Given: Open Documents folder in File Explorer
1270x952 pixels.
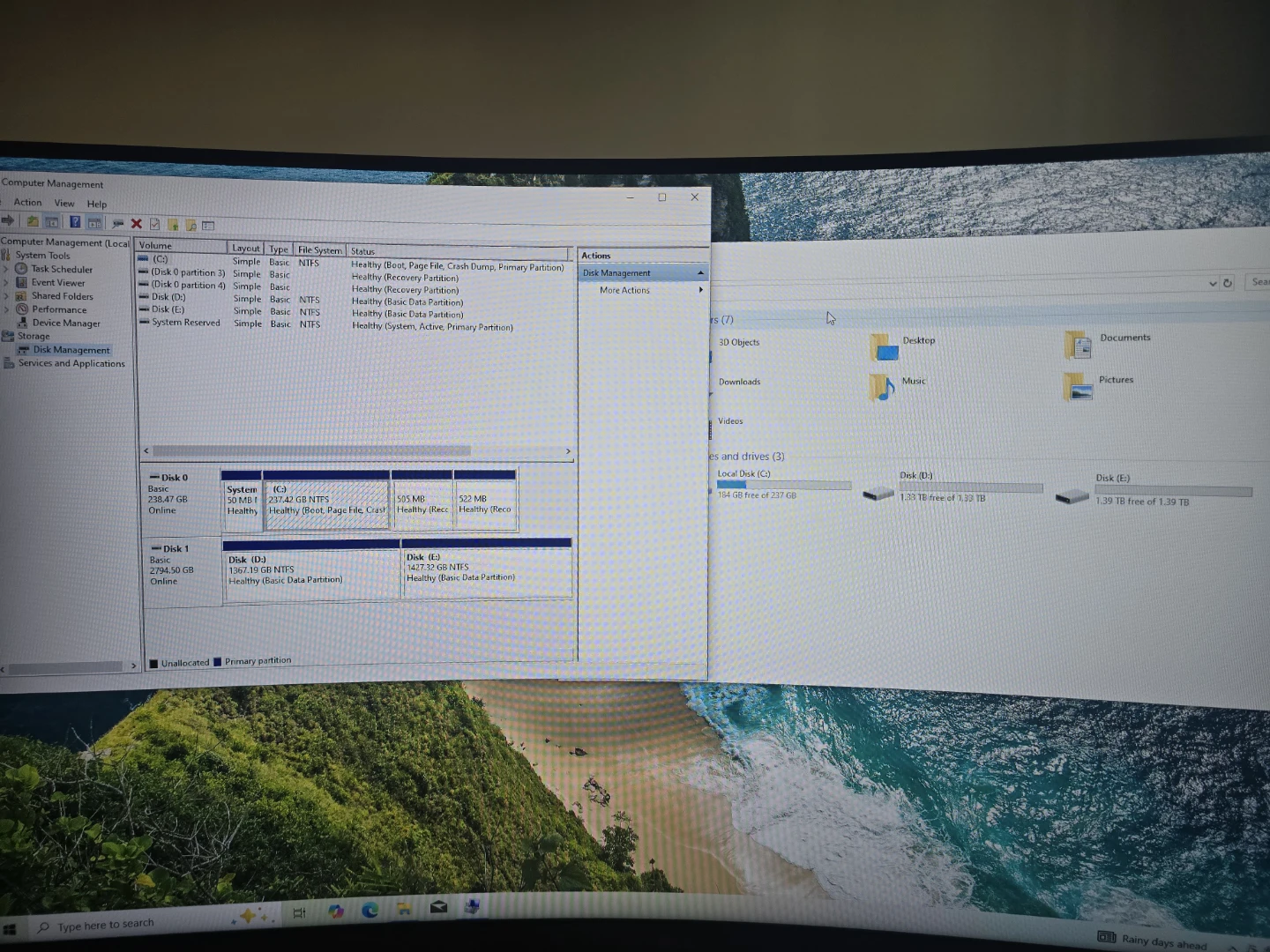Looking at the screenshot, I should (1108, 343).
